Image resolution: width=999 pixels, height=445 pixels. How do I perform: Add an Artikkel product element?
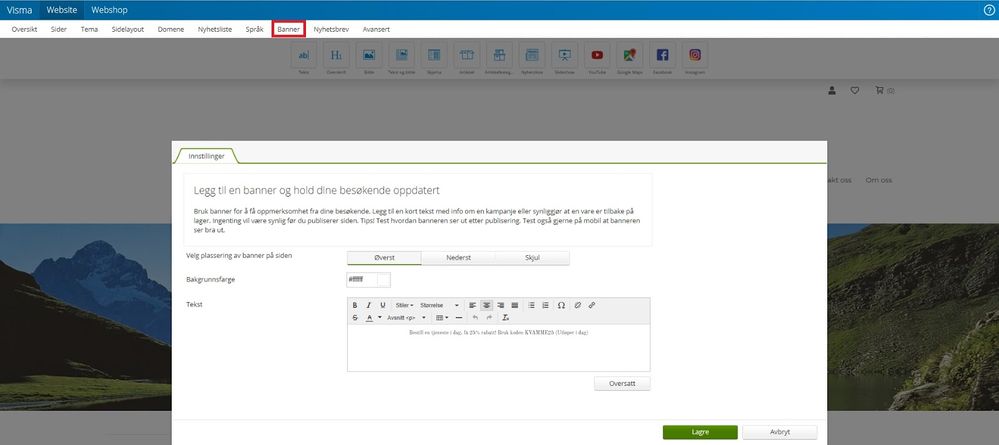467,55
